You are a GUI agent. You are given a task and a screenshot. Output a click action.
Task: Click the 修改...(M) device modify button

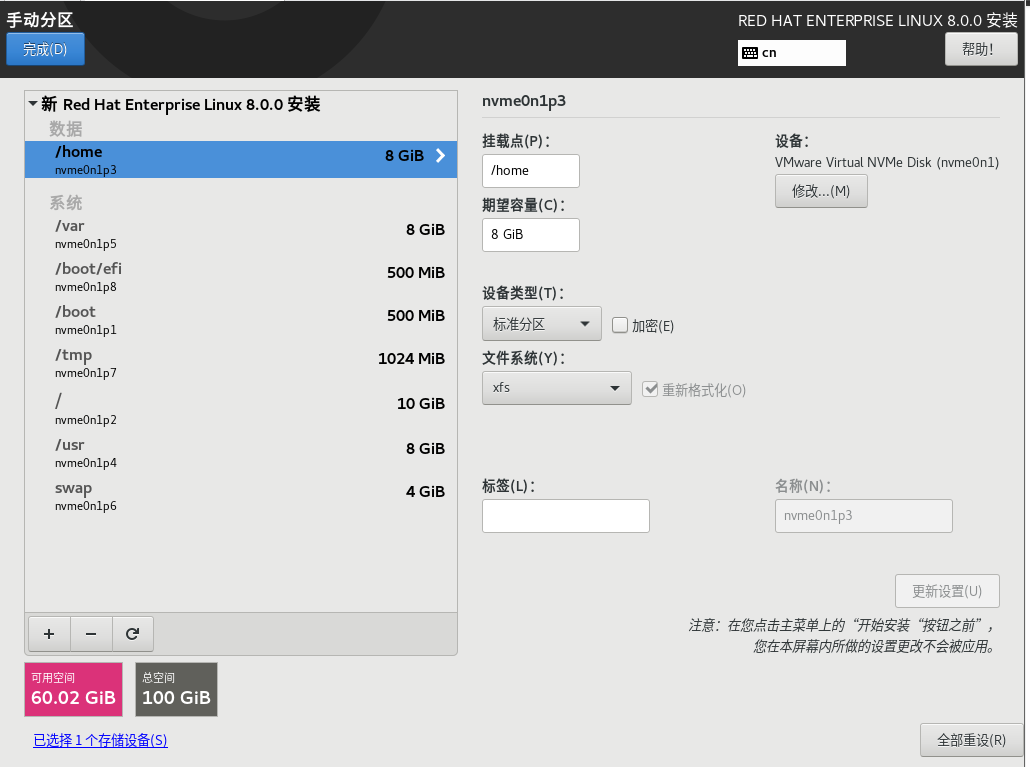[x=821, y=191]
